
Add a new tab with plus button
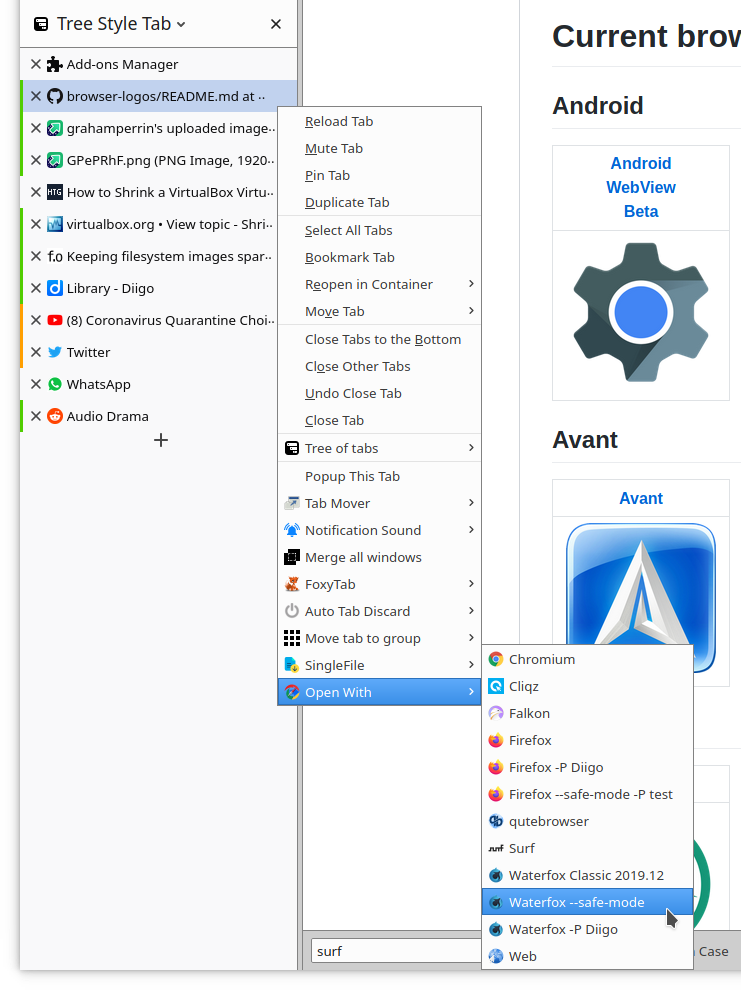(x=161, y=440)
